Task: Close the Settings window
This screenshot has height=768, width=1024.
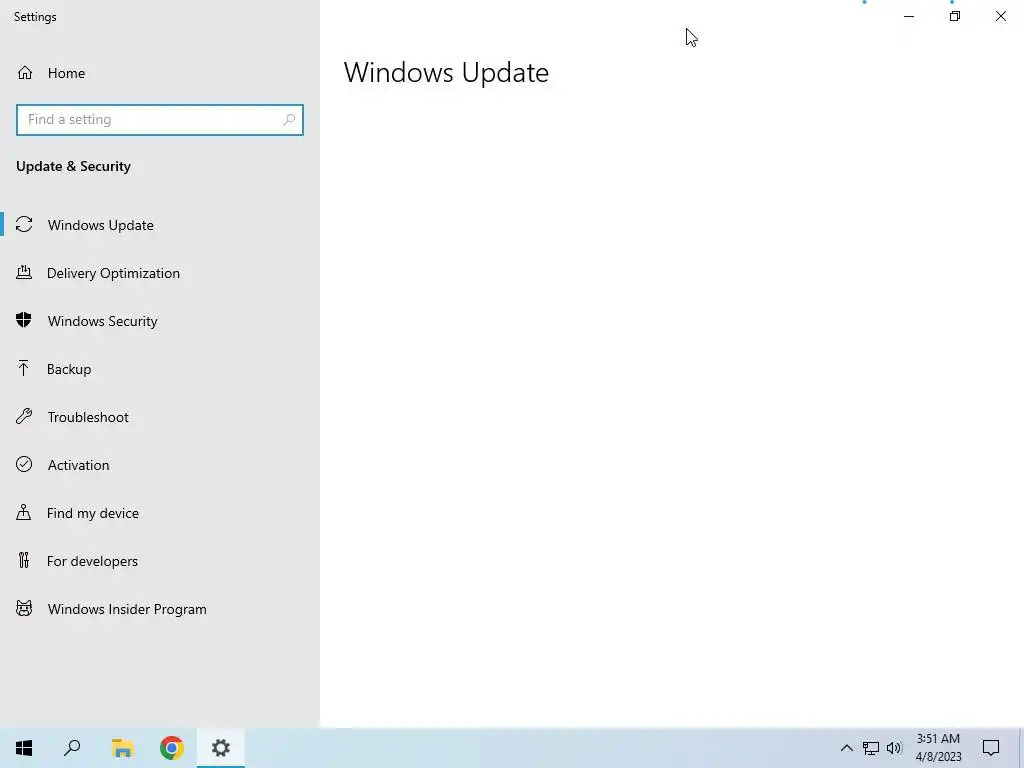Action: (x=1000, y=16)
